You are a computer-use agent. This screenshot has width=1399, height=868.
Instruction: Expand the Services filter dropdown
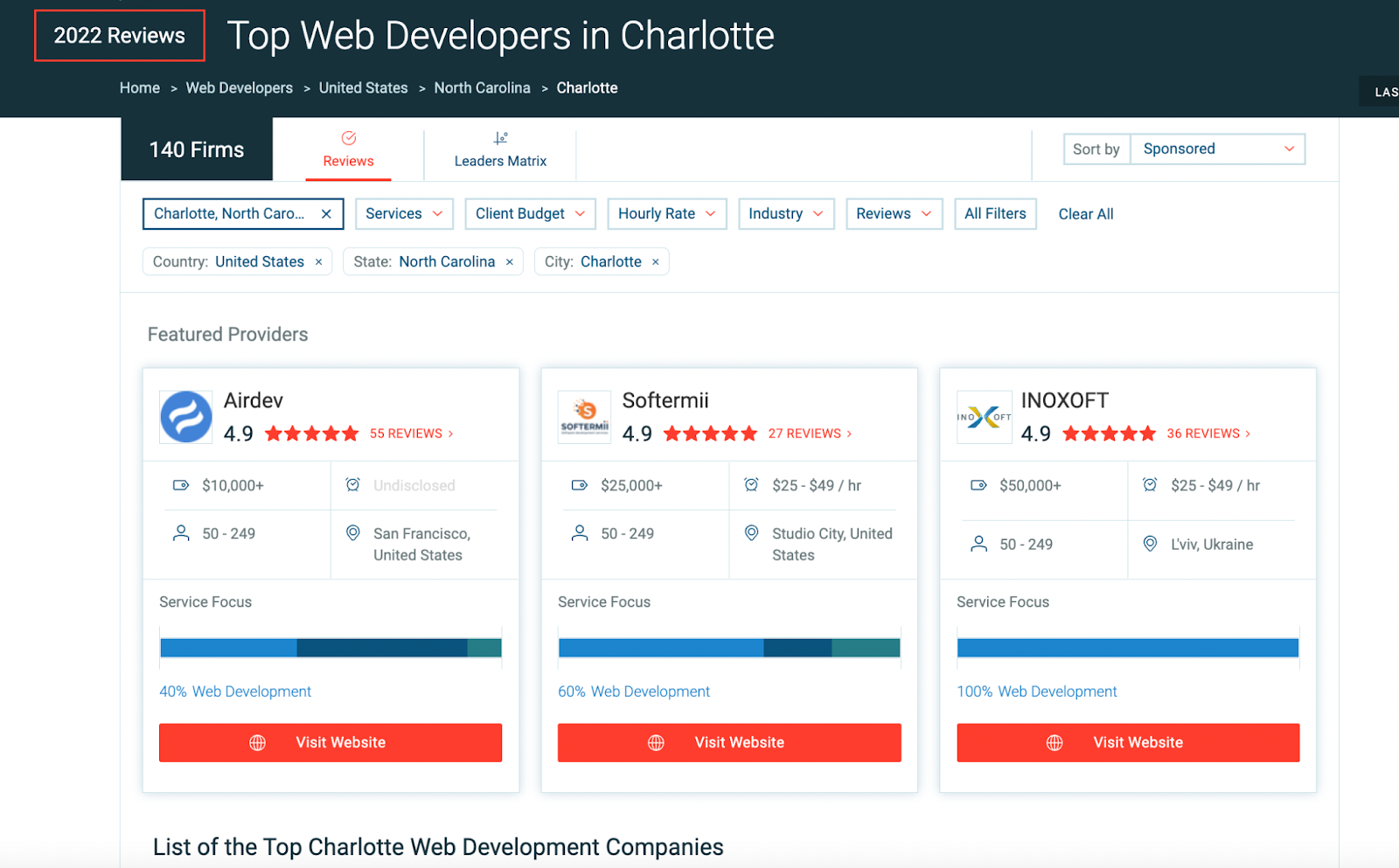pyautogui.click(x=404, y=214)
